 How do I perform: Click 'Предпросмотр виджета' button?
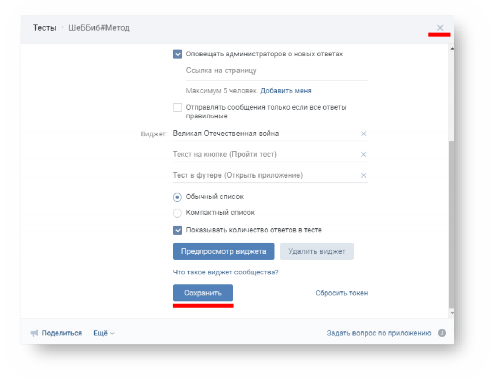[x=223, y=251]
